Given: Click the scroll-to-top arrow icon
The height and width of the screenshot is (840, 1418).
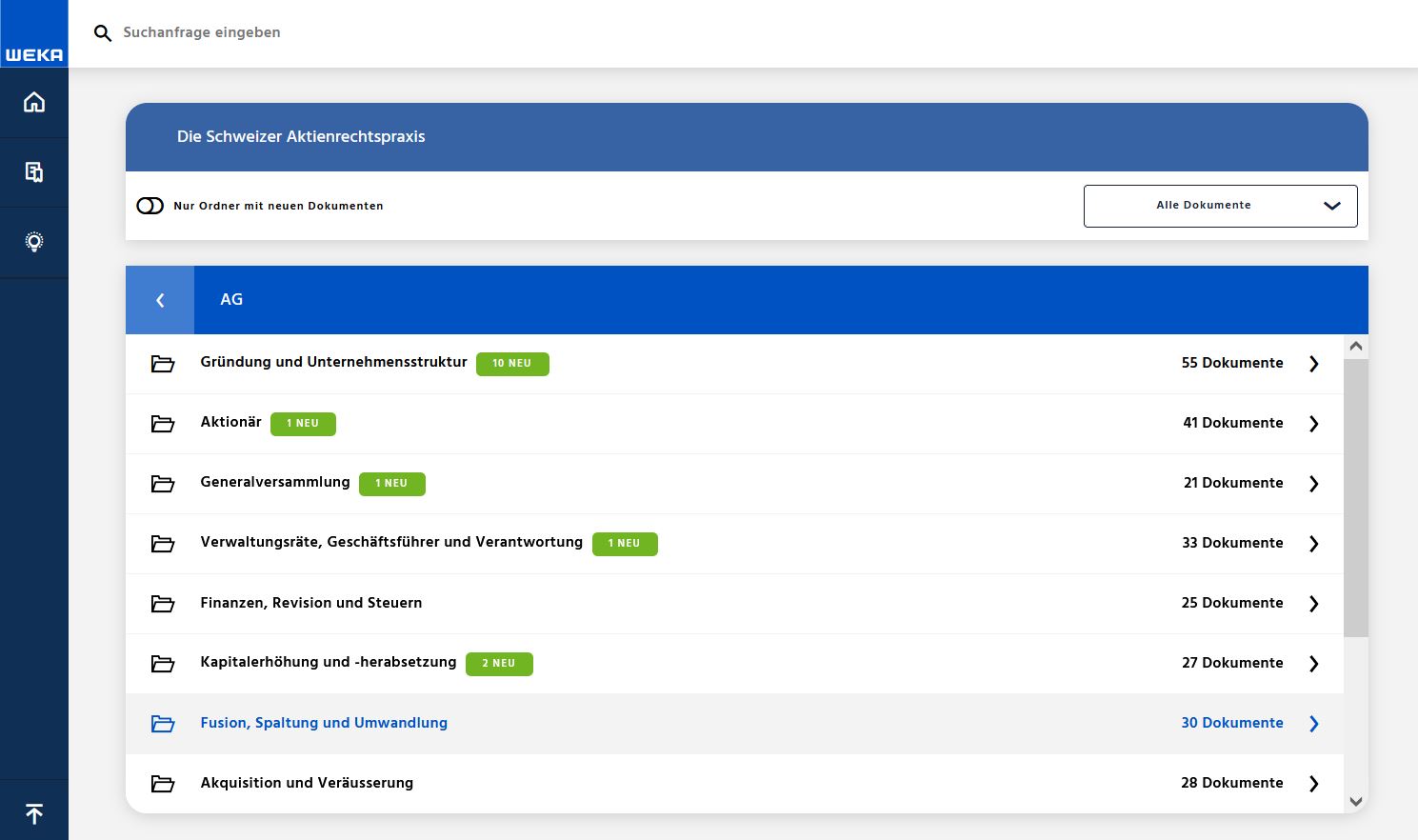Looking at the screenshot, I should (34, 814).
